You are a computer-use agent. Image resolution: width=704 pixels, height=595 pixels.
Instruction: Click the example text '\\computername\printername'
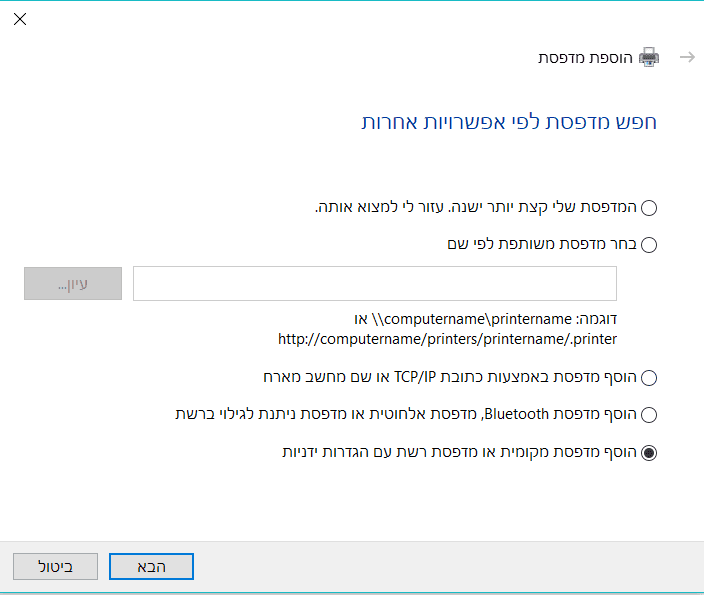pyautogui.click(x=472, y=319)
